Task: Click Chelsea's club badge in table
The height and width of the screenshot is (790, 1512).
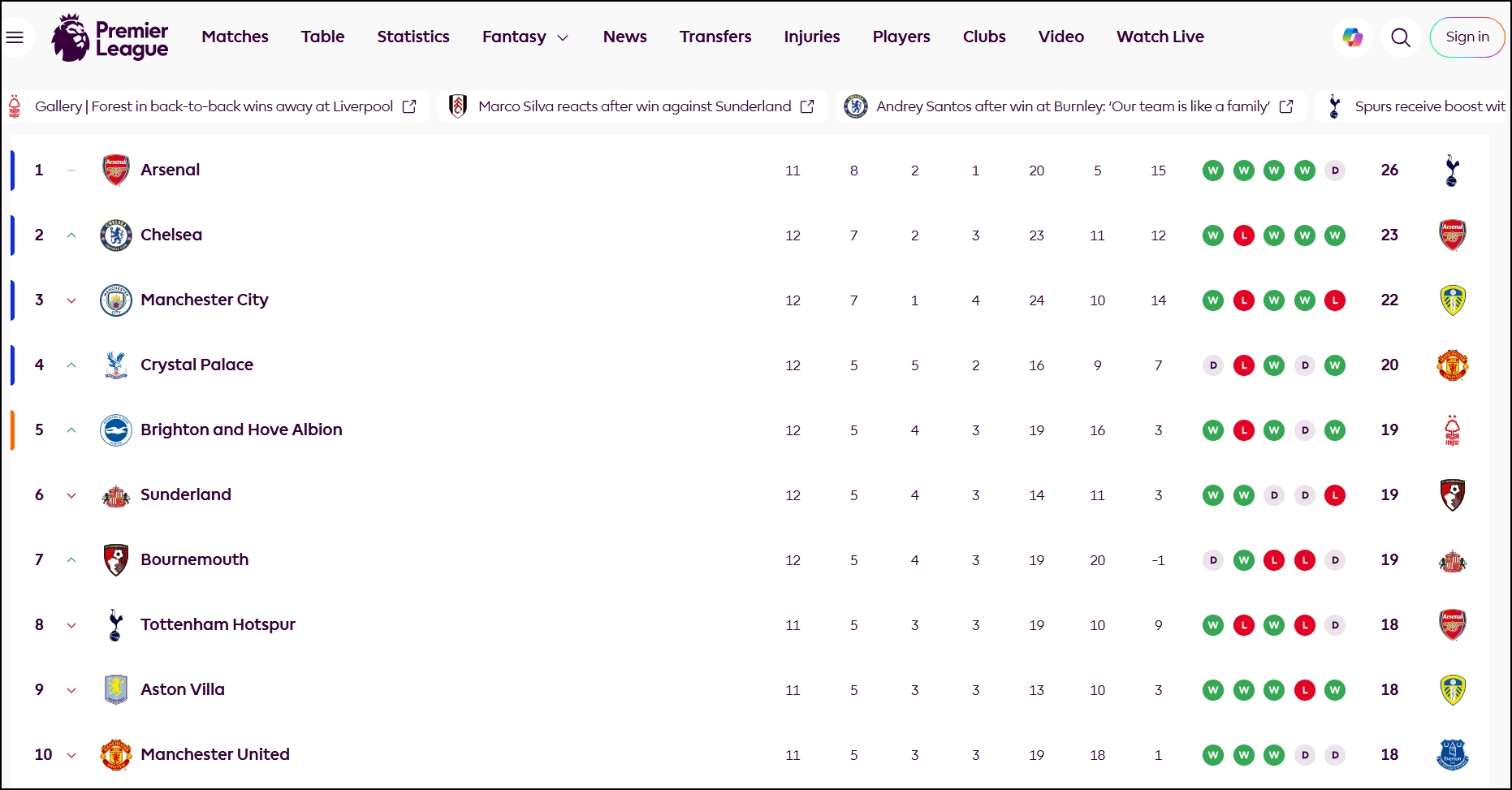Action: click(x=116, y=235)
